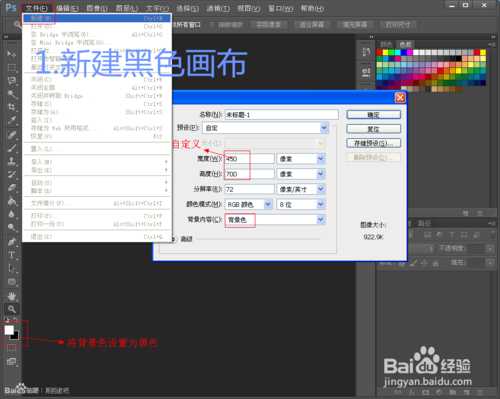Open the RGB 颜色 color mode dropdown
The height and width of the screenshot is (399, 500).
pyautogui.click(x=268, y=204)
